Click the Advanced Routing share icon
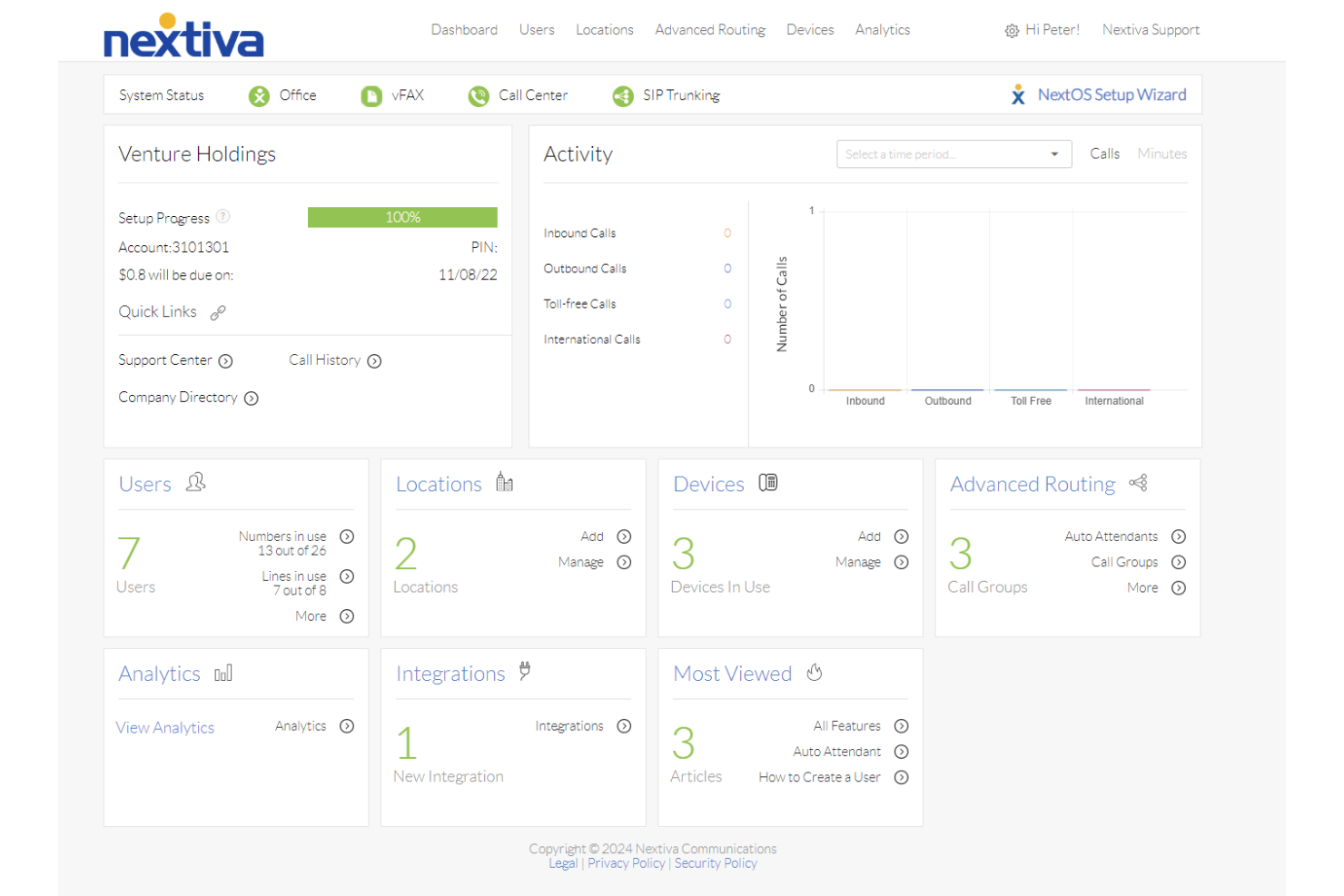This screenshot has width=1344, height=896. tap(1139, 482)
